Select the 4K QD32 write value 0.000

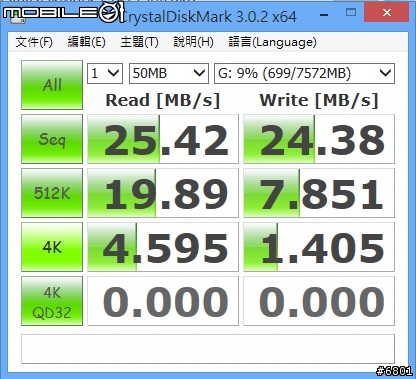pyautogui.click(x=319, y=301)
